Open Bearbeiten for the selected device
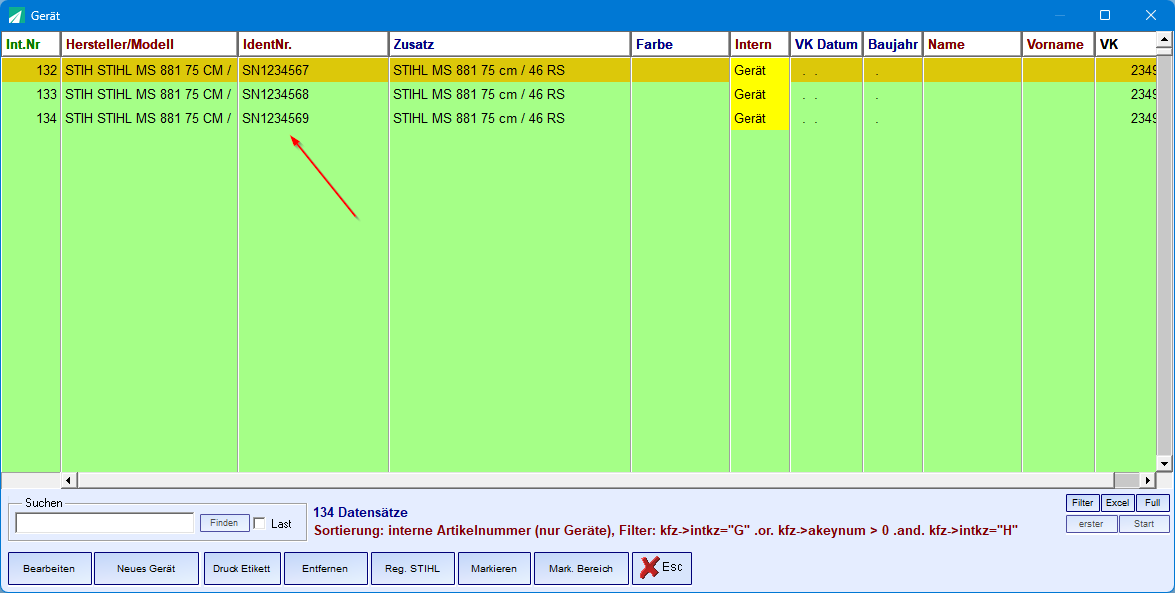The image size is (1175, 593). tap(49, 568)
